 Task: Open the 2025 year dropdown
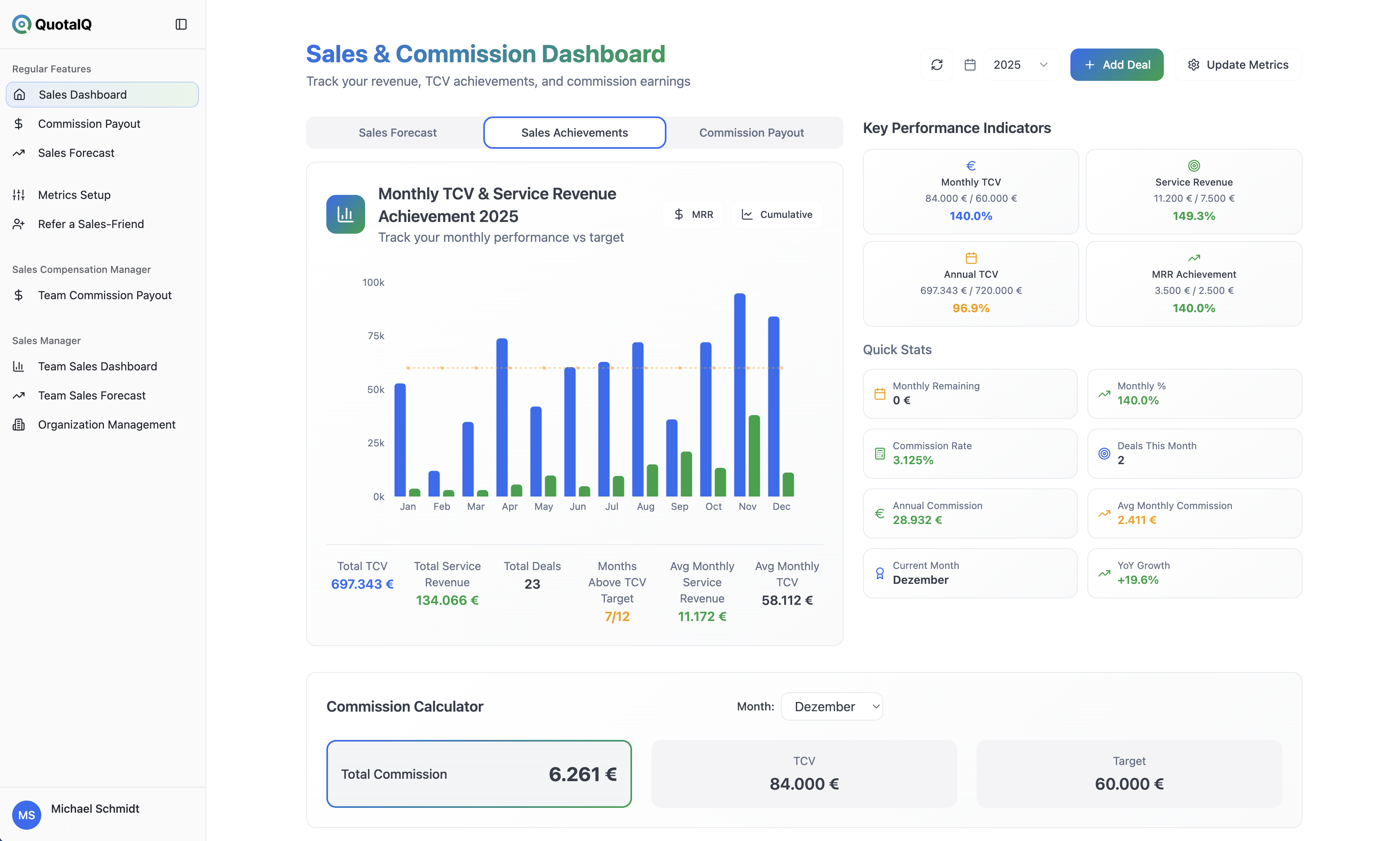click(1020, 64)
